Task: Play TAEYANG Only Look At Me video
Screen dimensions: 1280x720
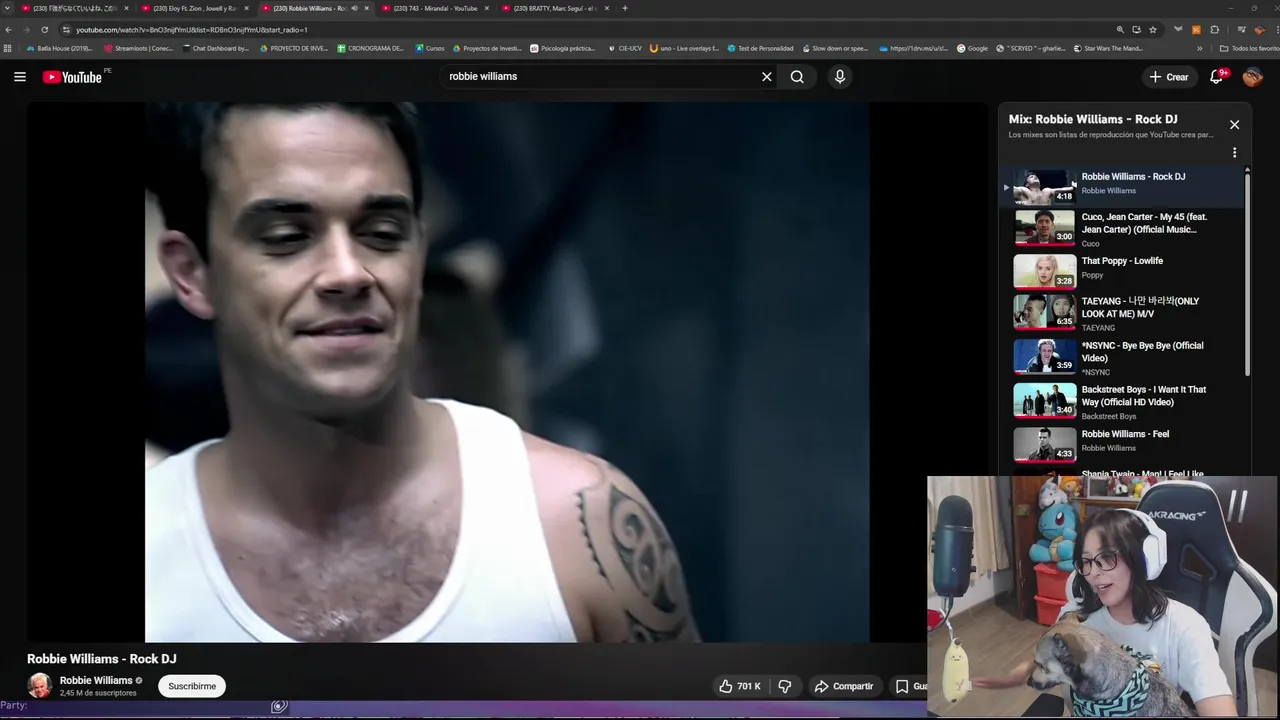Action: 1126,312
